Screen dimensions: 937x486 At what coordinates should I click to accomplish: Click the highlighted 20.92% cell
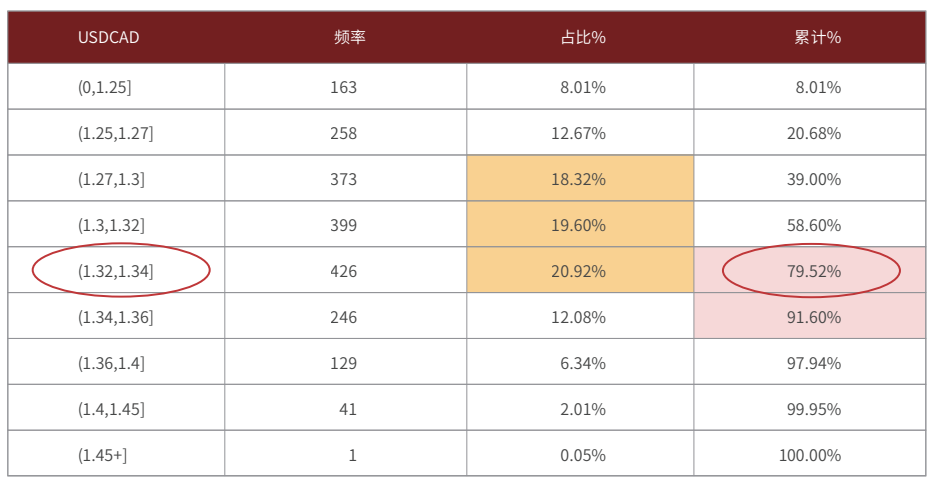580,270
